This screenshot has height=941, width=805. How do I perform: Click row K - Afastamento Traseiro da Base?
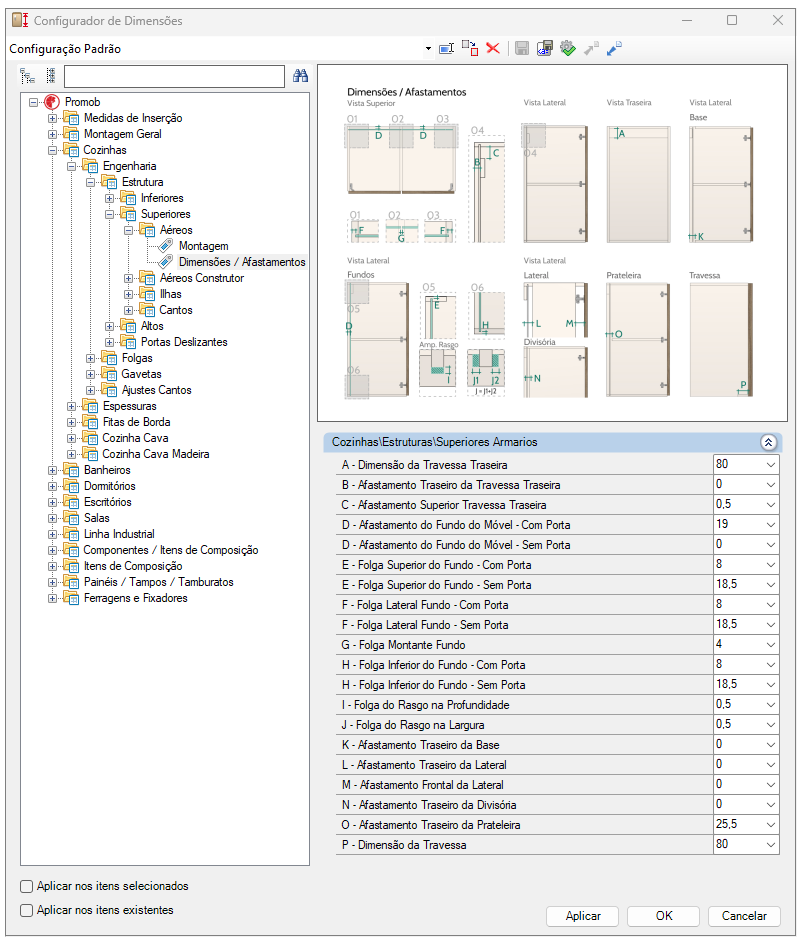tap(558, 745)
